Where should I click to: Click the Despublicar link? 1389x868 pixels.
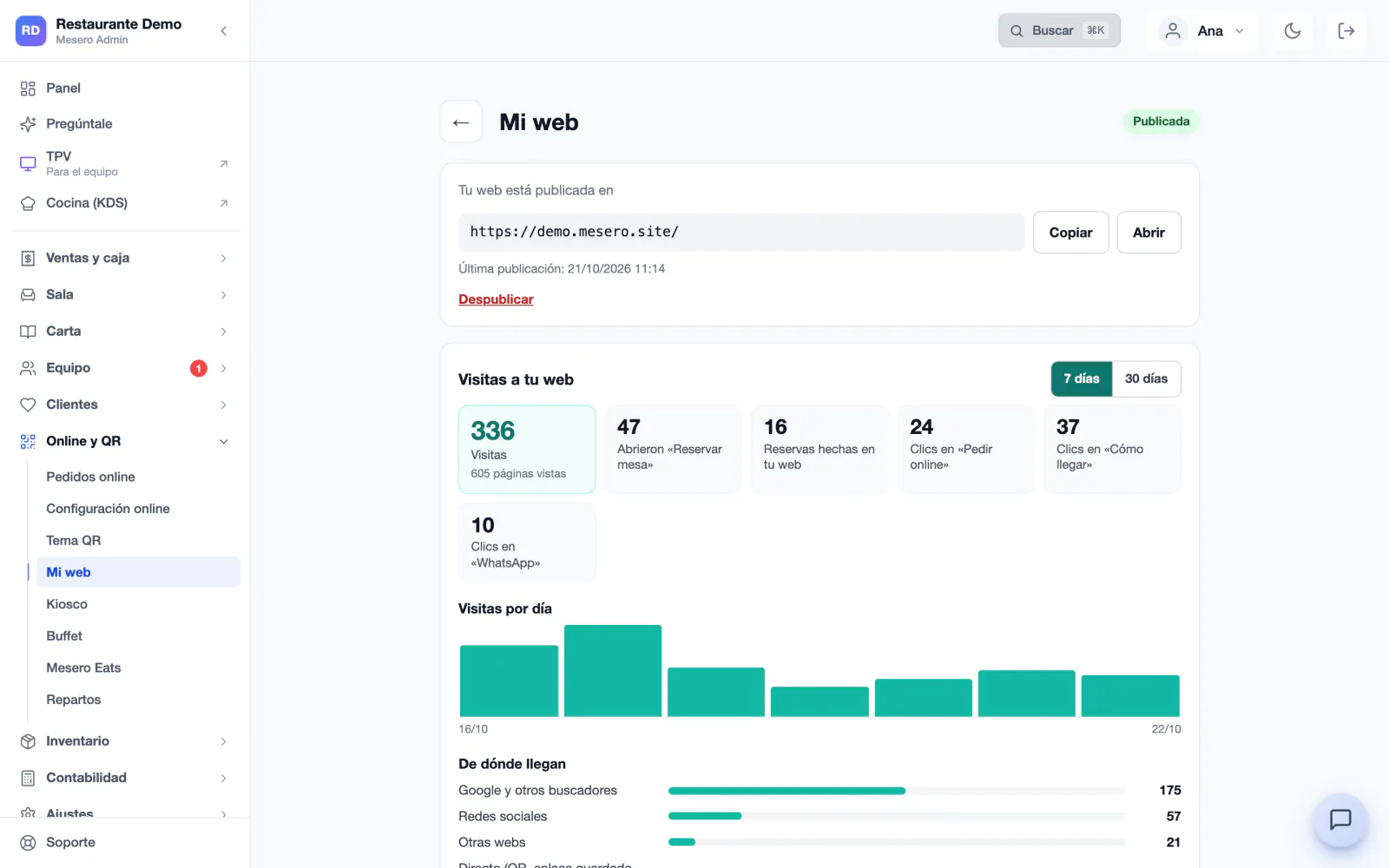point(496,299)
